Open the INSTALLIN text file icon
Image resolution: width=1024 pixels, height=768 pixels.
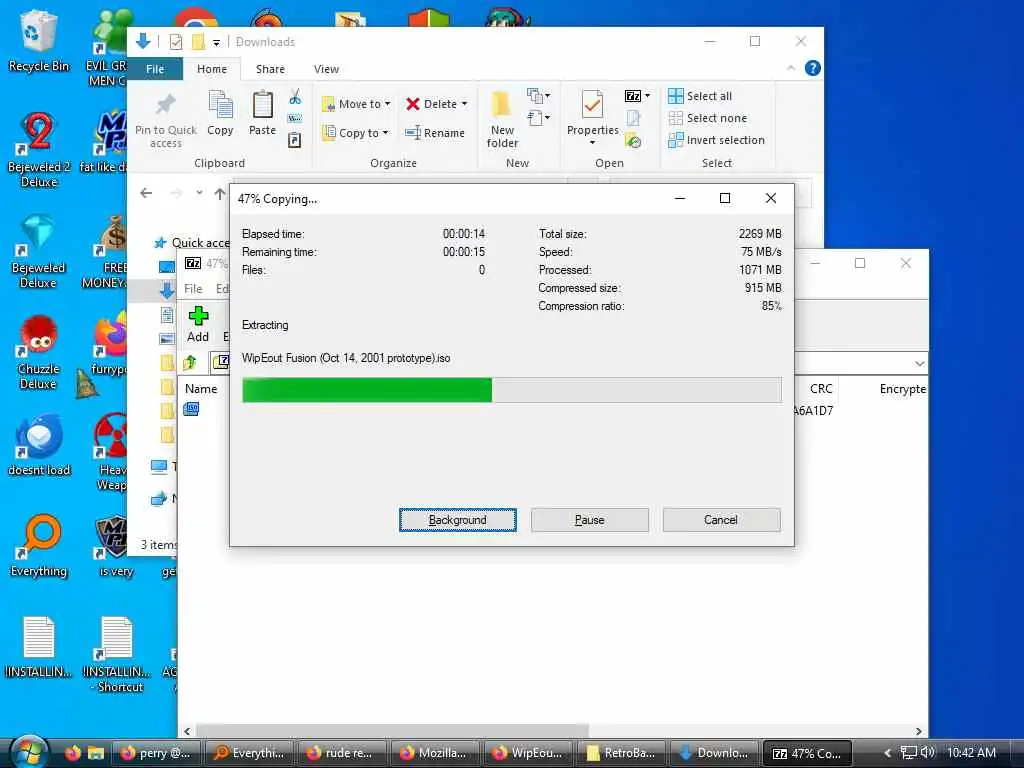[39, 647]
